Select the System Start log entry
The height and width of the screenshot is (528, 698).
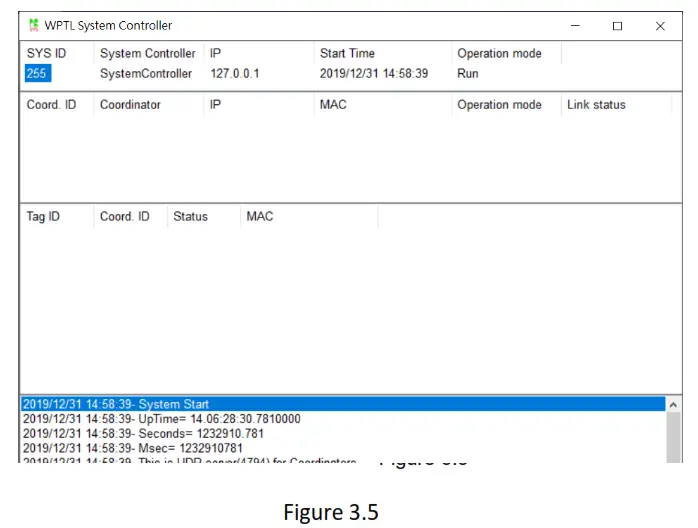343,404
